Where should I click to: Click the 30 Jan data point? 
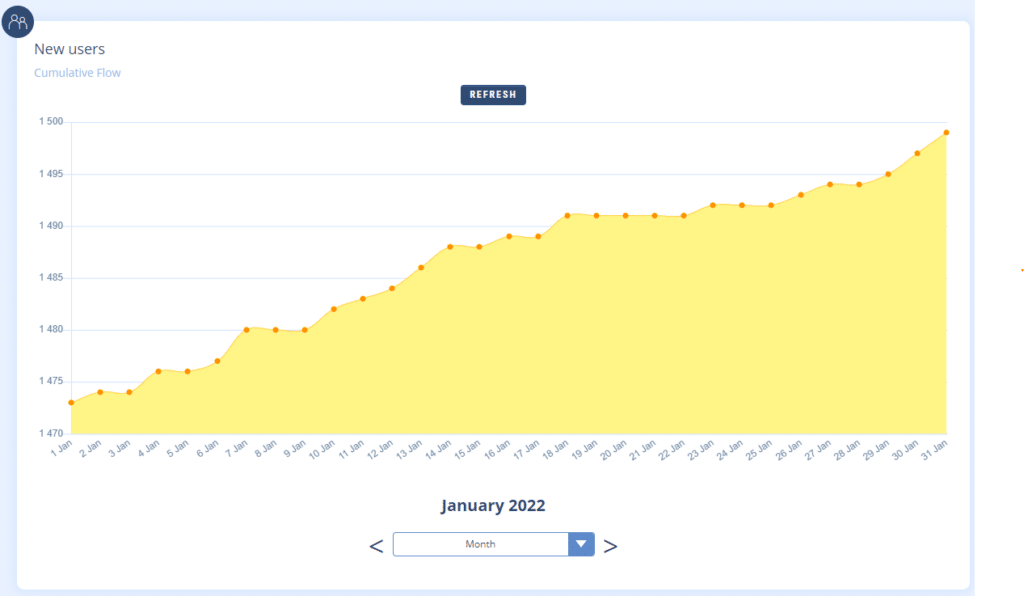(x=917, y=153)
